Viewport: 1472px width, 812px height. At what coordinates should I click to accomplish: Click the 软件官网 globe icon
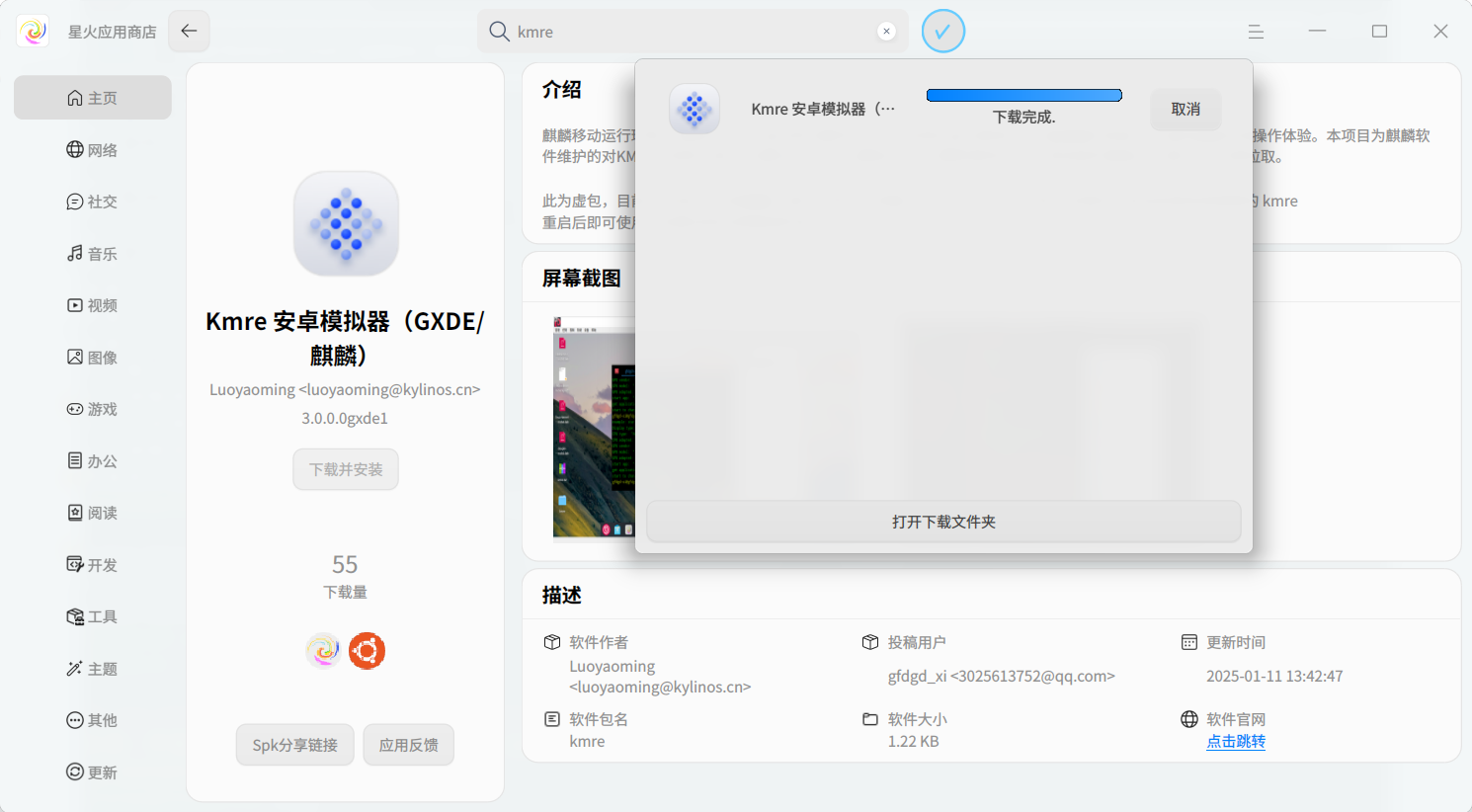[x=1189, y=719]
